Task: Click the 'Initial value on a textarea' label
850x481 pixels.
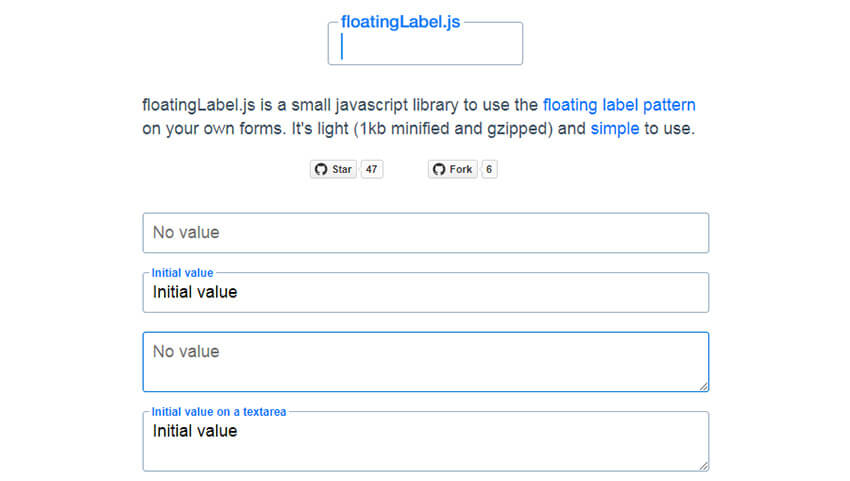Action: (218, 412)
